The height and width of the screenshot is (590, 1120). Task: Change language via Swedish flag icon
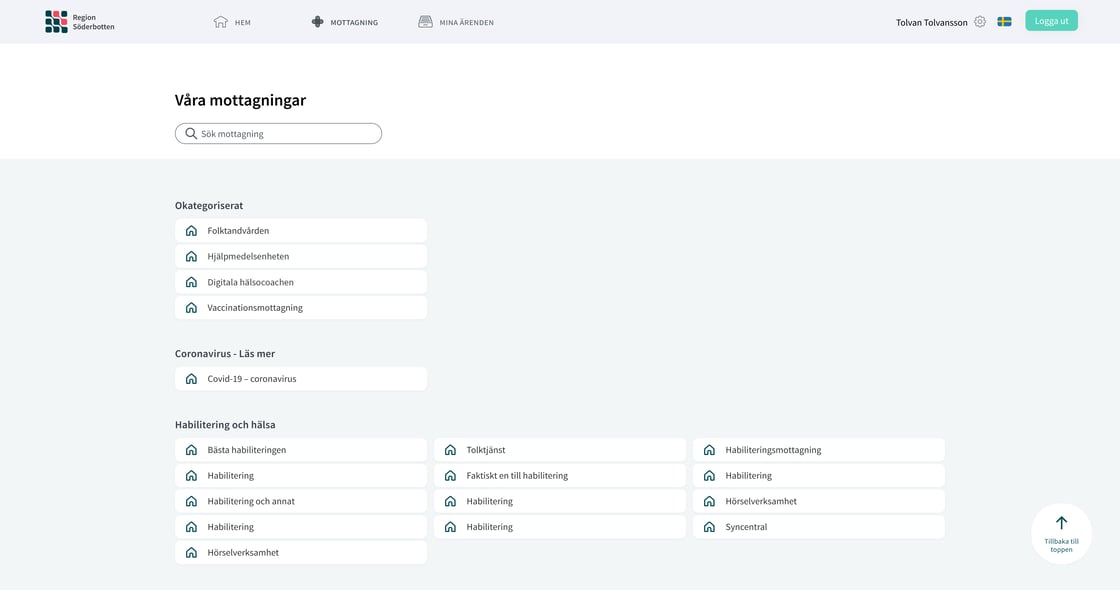coord(1004,22)
